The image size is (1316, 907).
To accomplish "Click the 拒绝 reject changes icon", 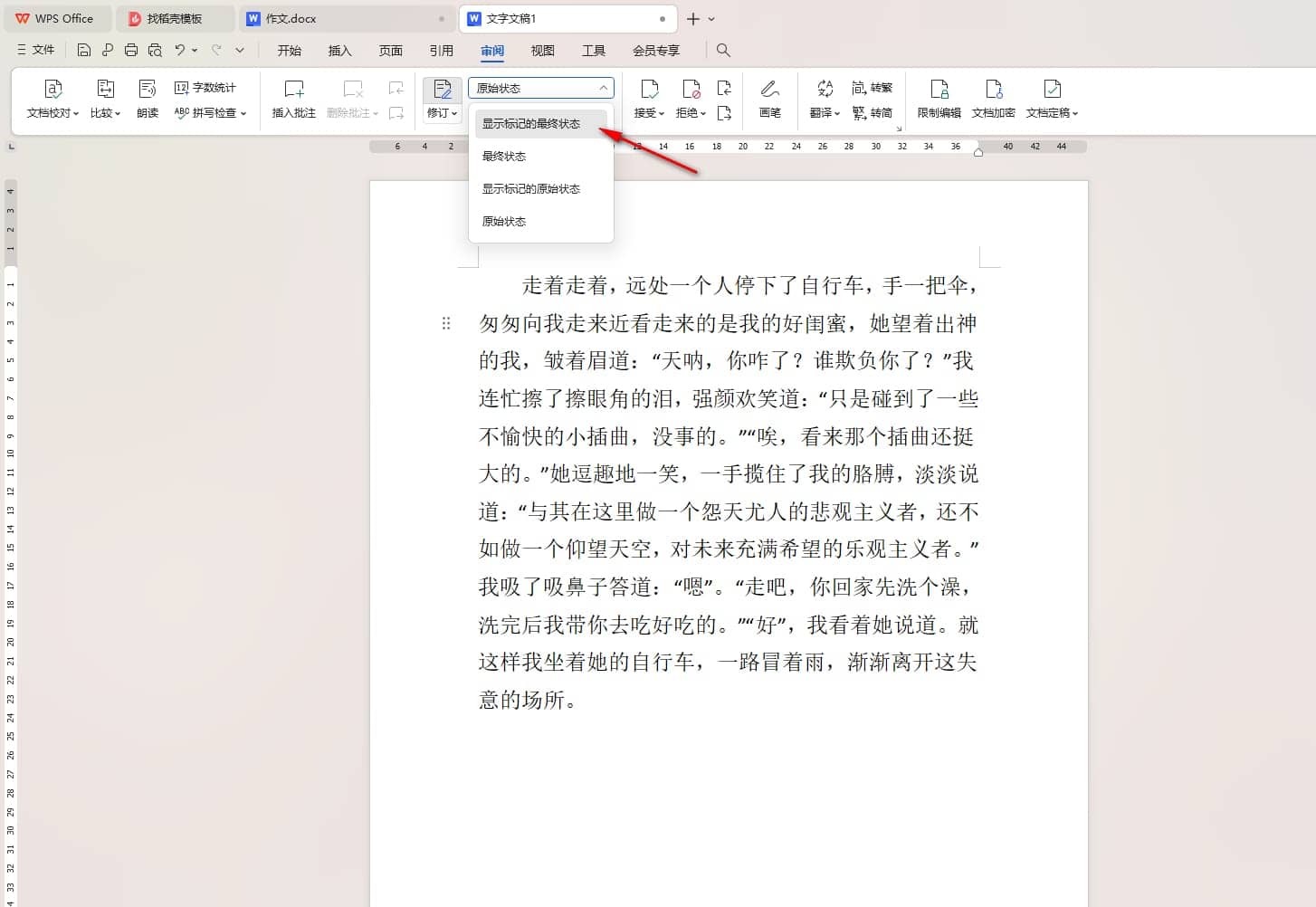I will coord(691,89).
